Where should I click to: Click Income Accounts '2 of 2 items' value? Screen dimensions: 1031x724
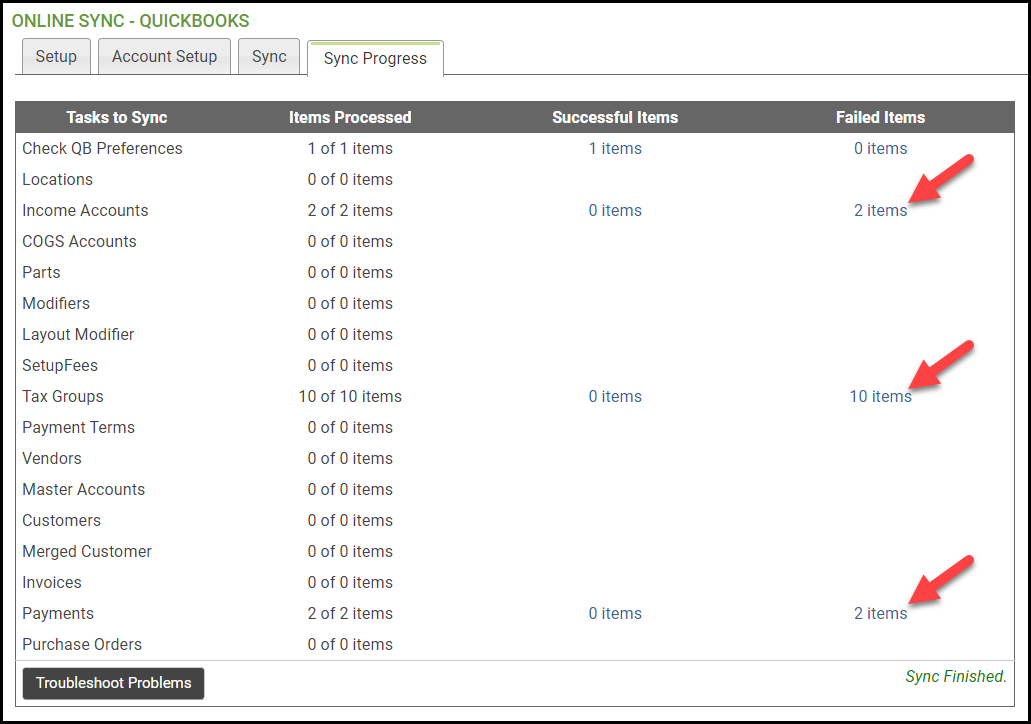(x=350, y=210)
